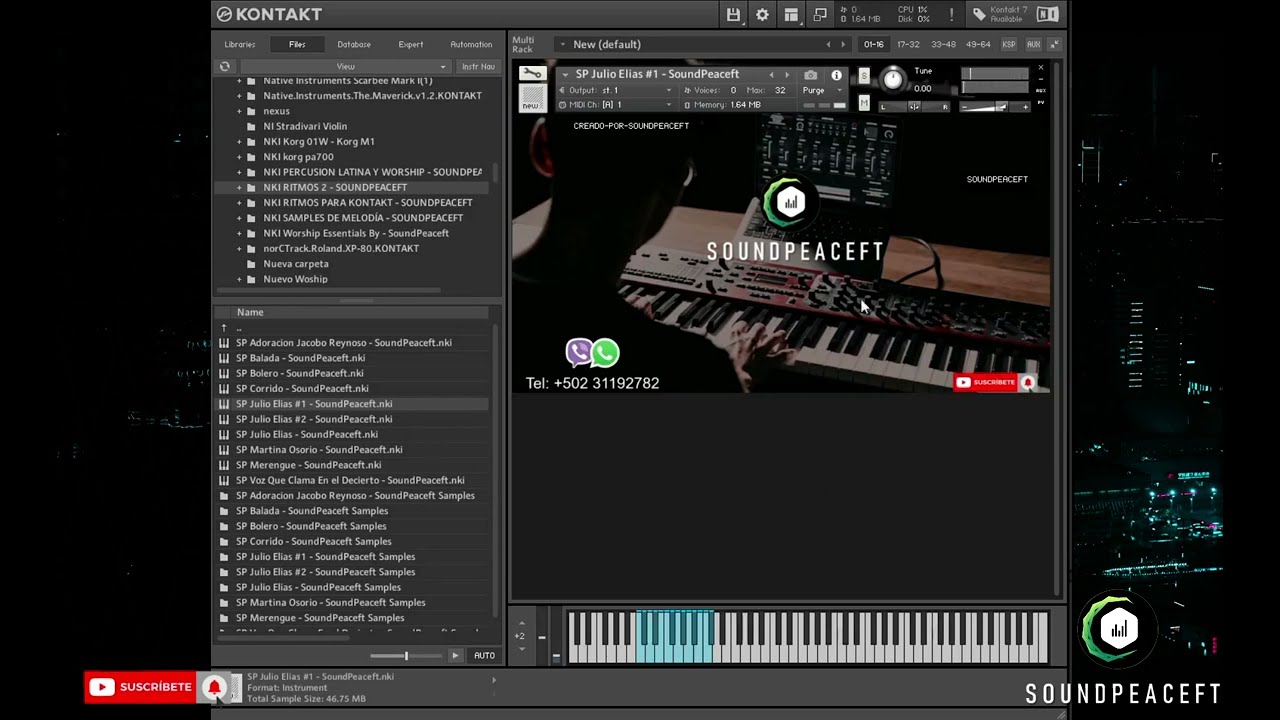Open Kontakt options gear icon
Image resolution: width=1280 pixels, height=720 pixels.
pos(762,14)
